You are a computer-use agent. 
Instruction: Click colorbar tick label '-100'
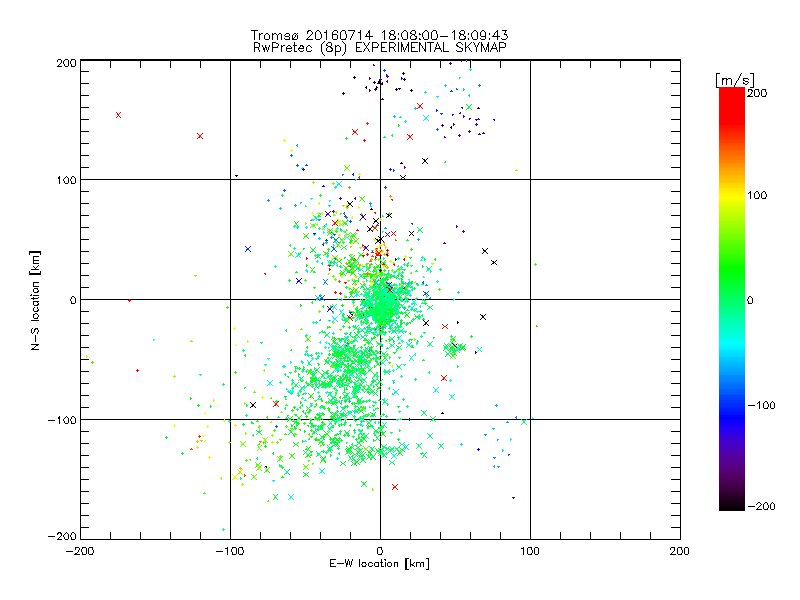pos(761,406)
